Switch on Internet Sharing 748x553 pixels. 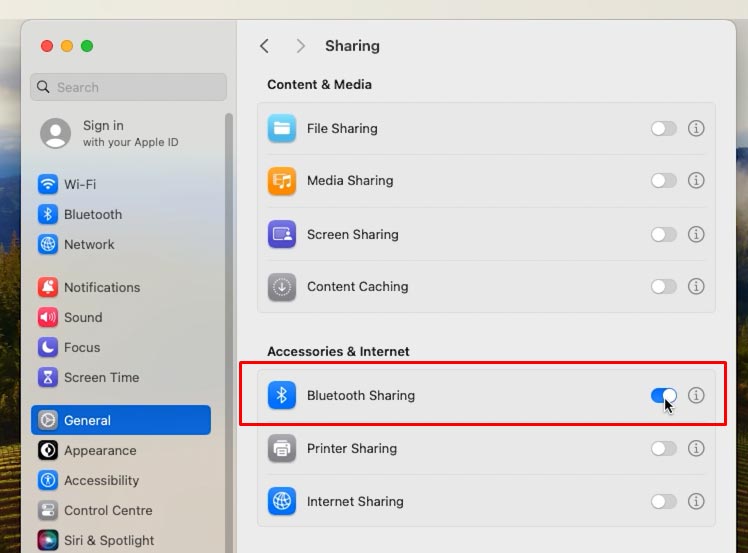point(664,501)
